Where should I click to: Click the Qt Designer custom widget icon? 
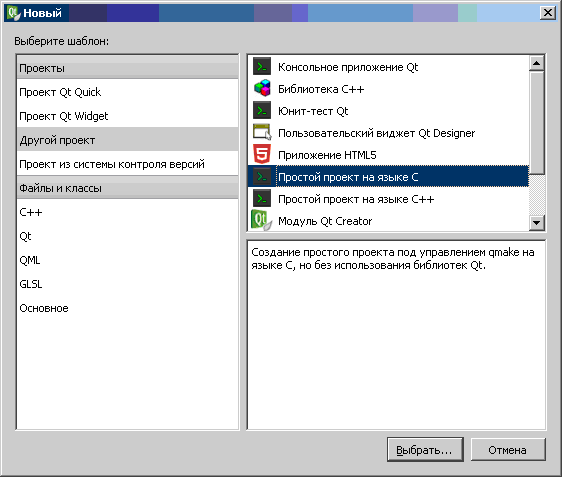pyautogui.click(x=262, y=132)
